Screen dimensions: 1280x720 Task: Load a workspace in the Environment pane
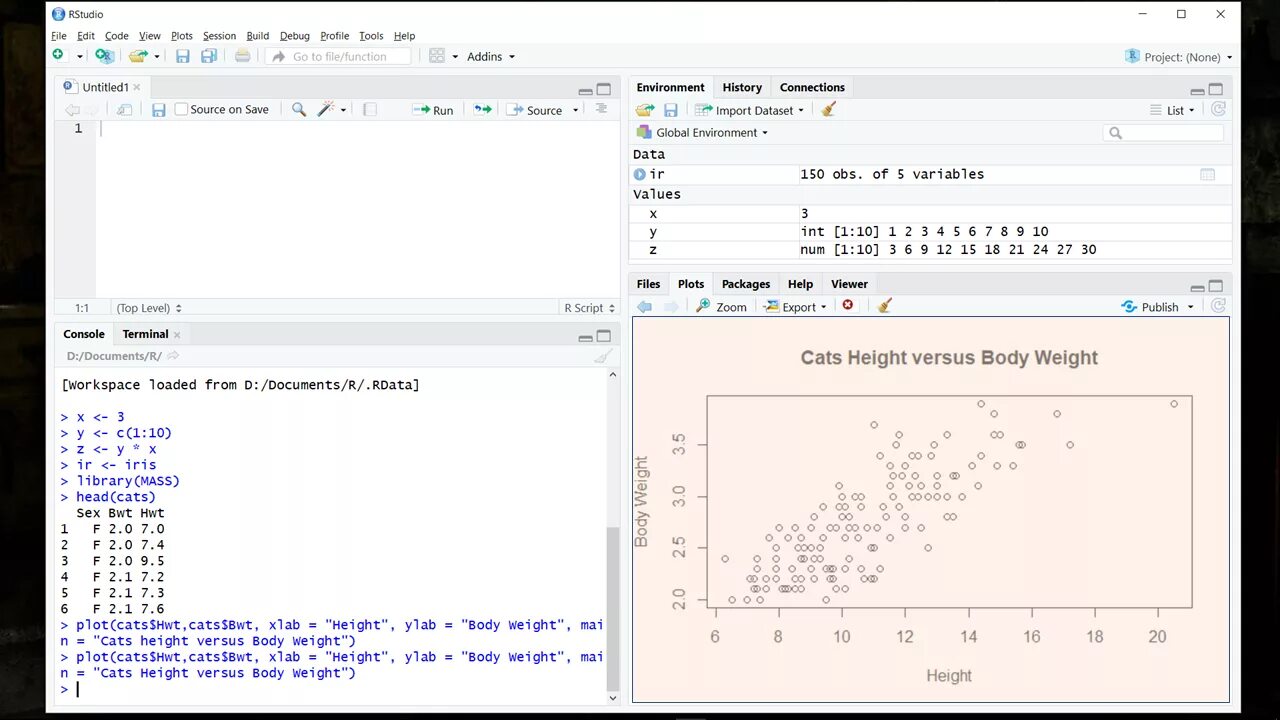point(645,110)
